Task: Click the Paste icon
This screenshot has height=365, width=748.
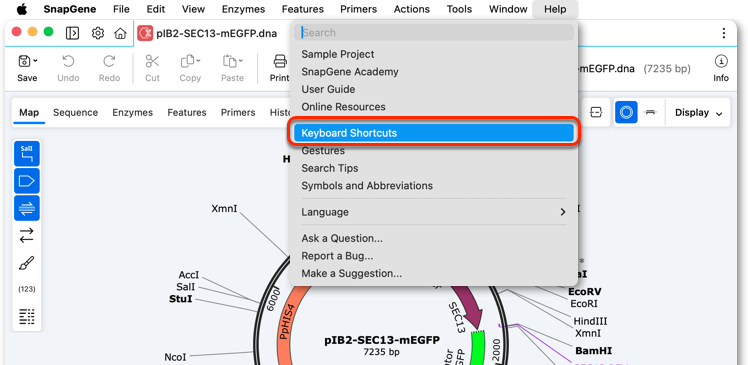Action: click(x=229, y=61)
